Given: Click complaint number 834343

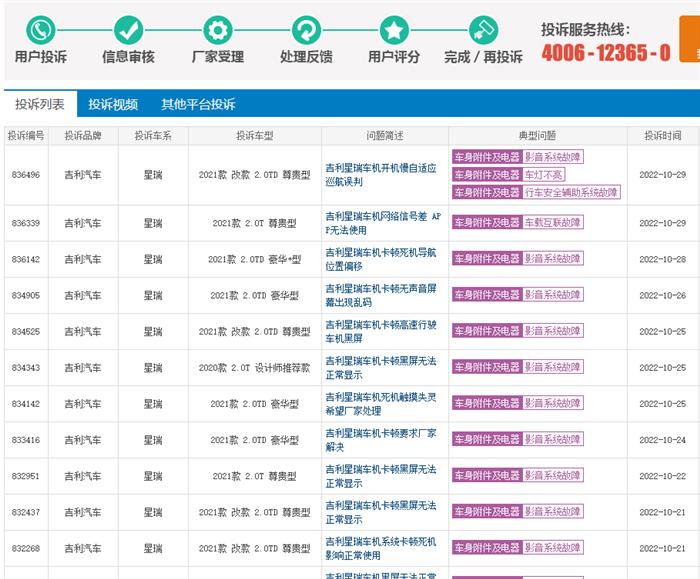Looking at the screenshot, I should [26, 368].
